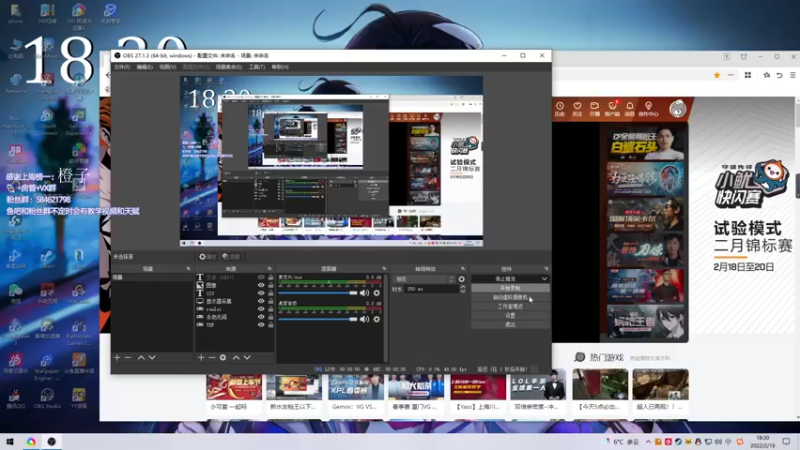
Task: Show hidden system tray icons chevron
Action: coord(648,442)
